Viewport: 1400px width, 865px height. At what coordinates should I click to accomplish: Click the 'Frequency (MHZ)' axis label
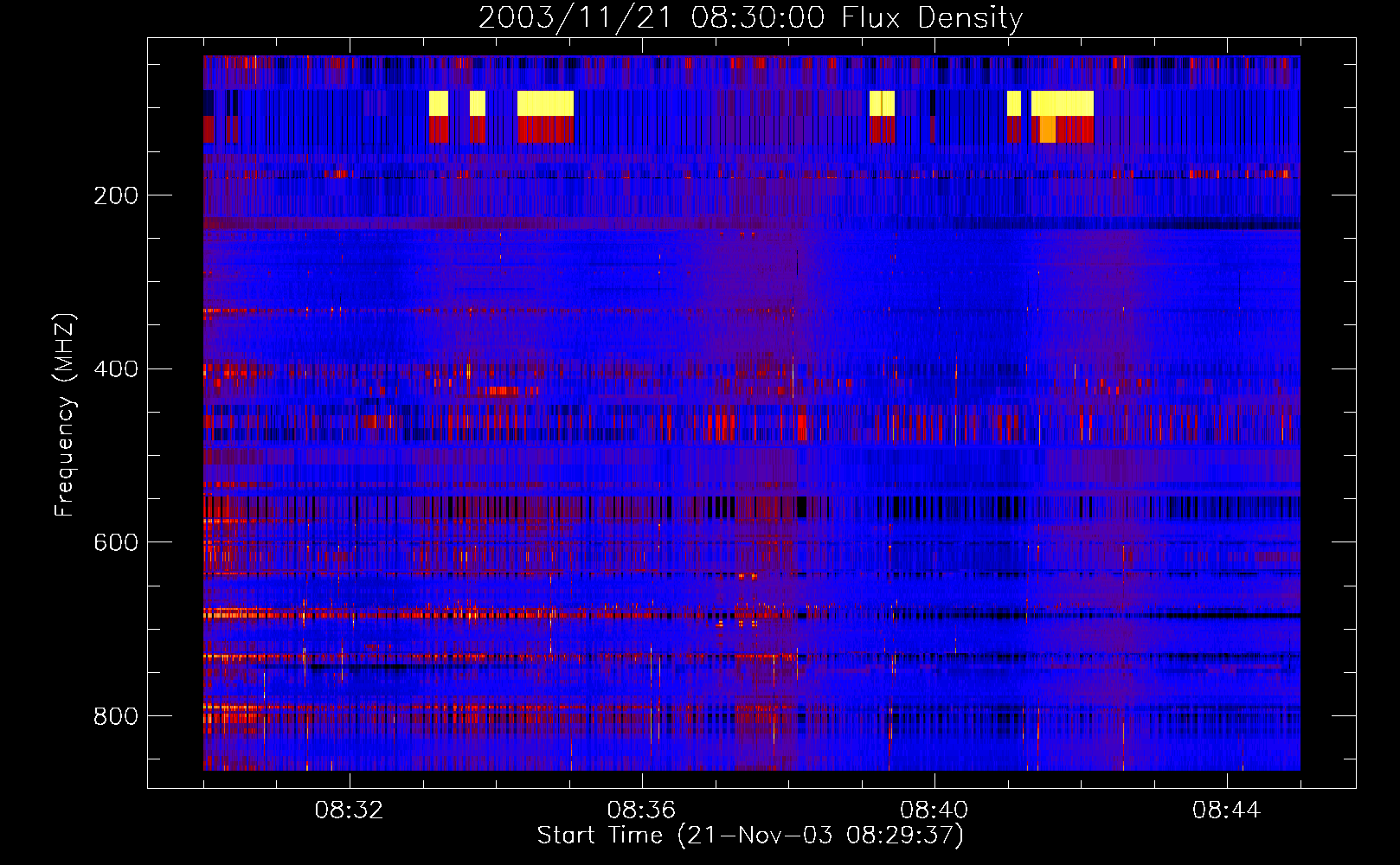[65, 414]
